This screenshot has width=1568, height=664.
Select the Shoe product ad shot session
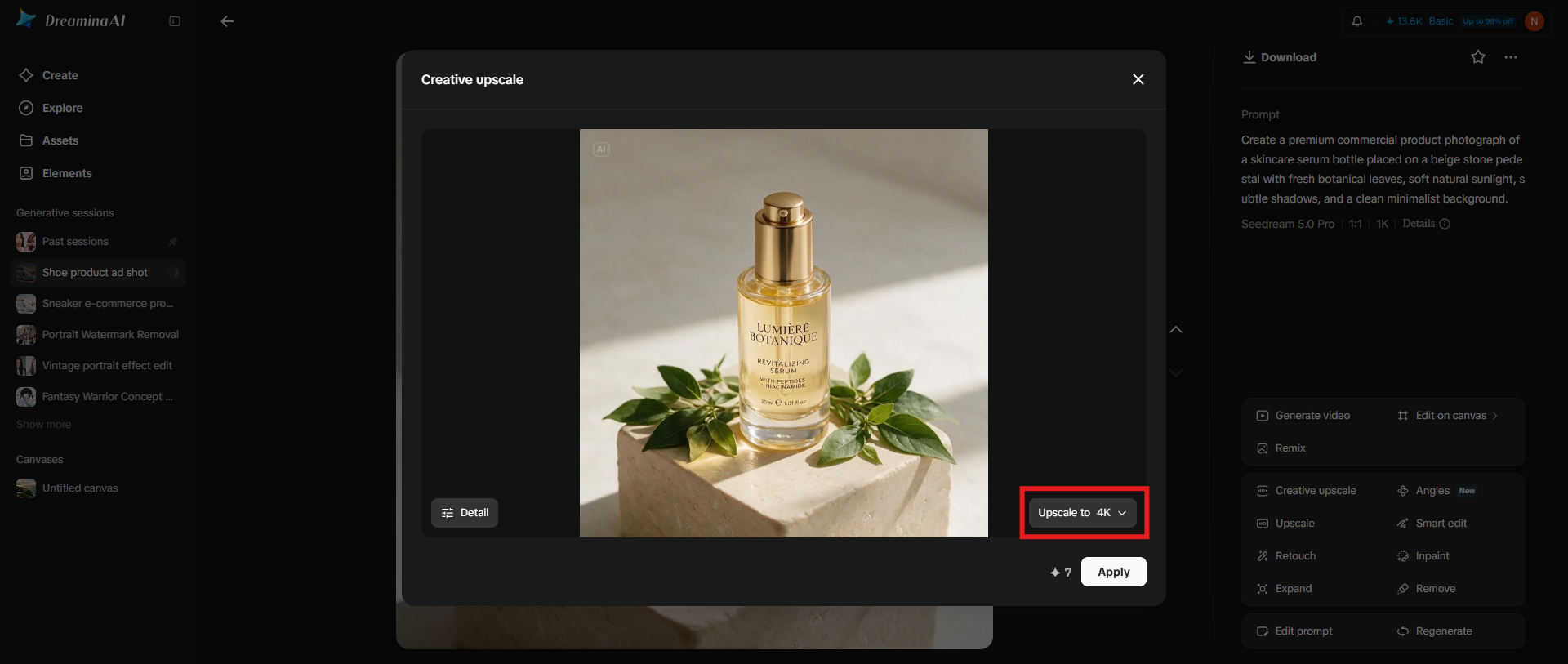pos(98,273)
